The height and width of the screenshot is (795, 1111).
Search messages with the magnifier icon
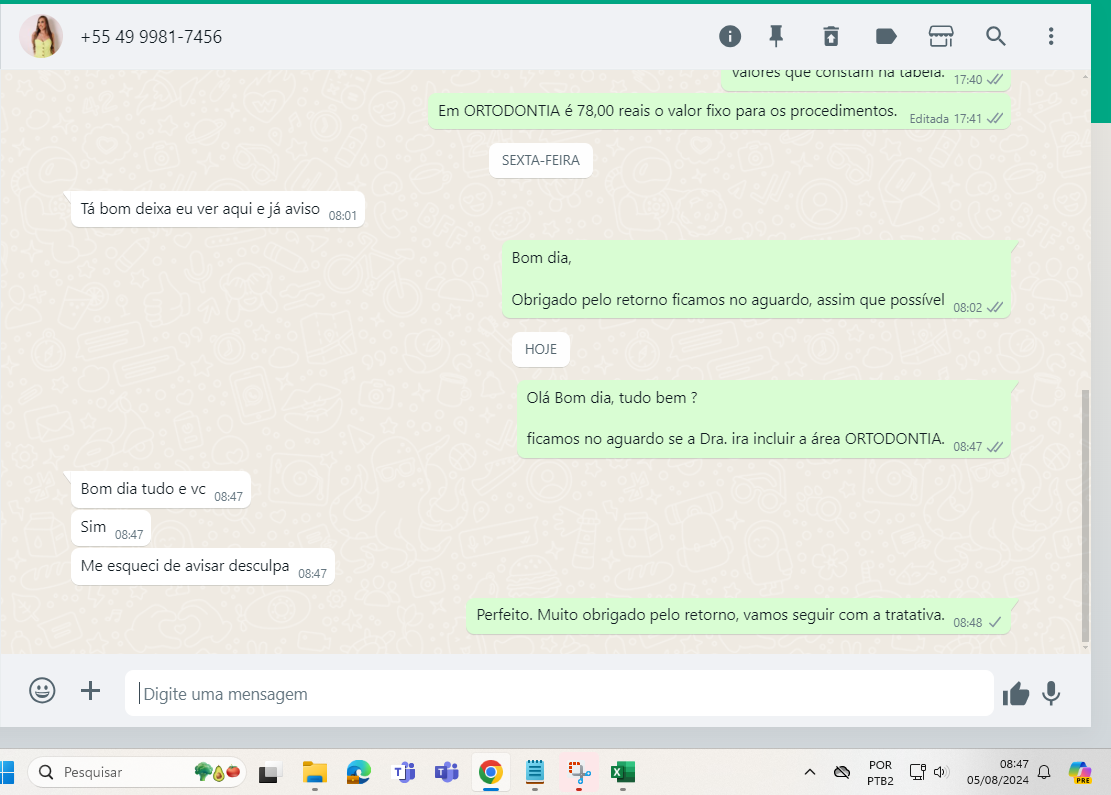pyautogui.click(x=996, y=36)
